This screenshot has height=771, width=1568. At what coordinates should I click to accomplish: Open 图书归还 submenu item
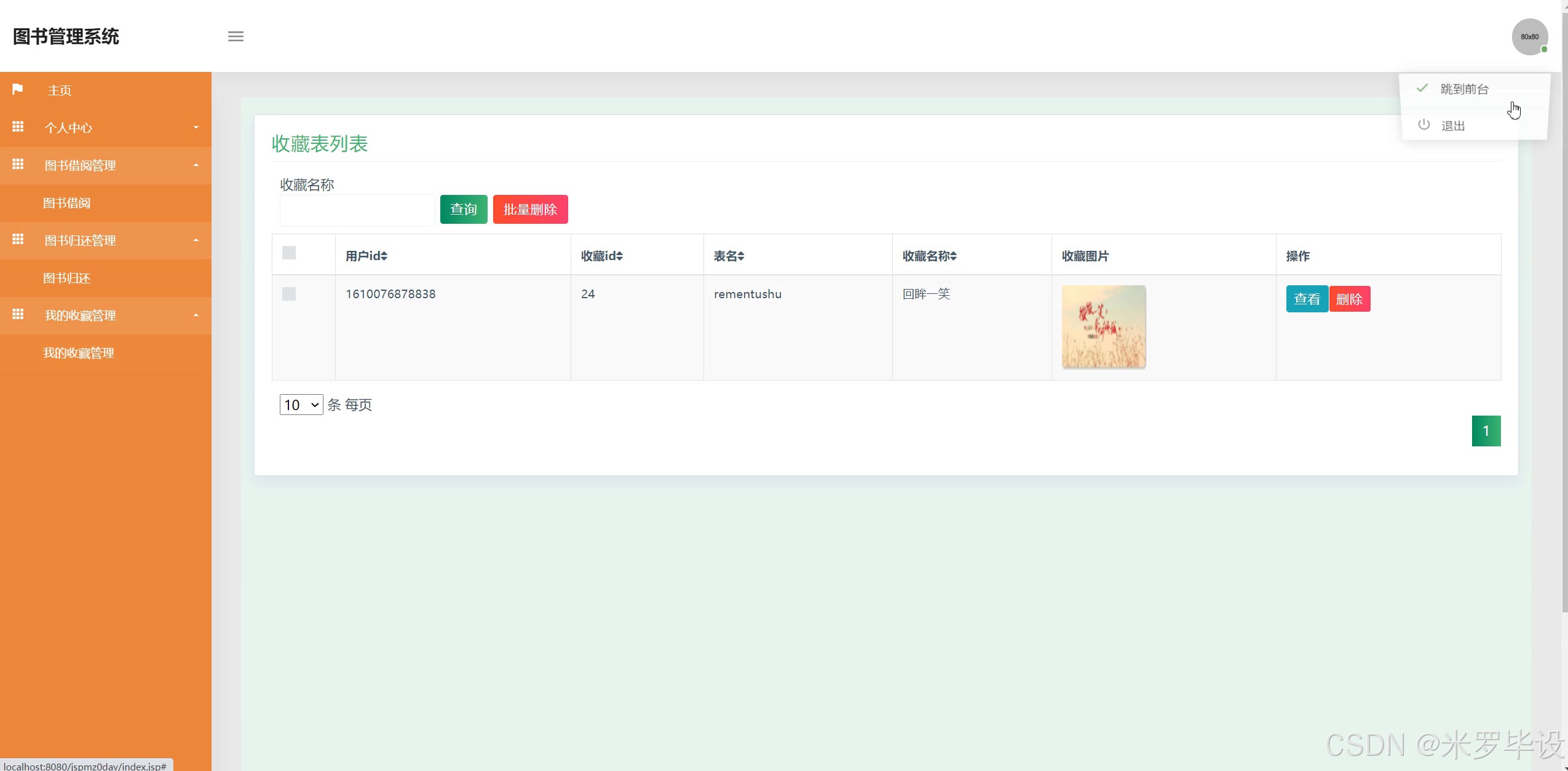click(66, 278)
